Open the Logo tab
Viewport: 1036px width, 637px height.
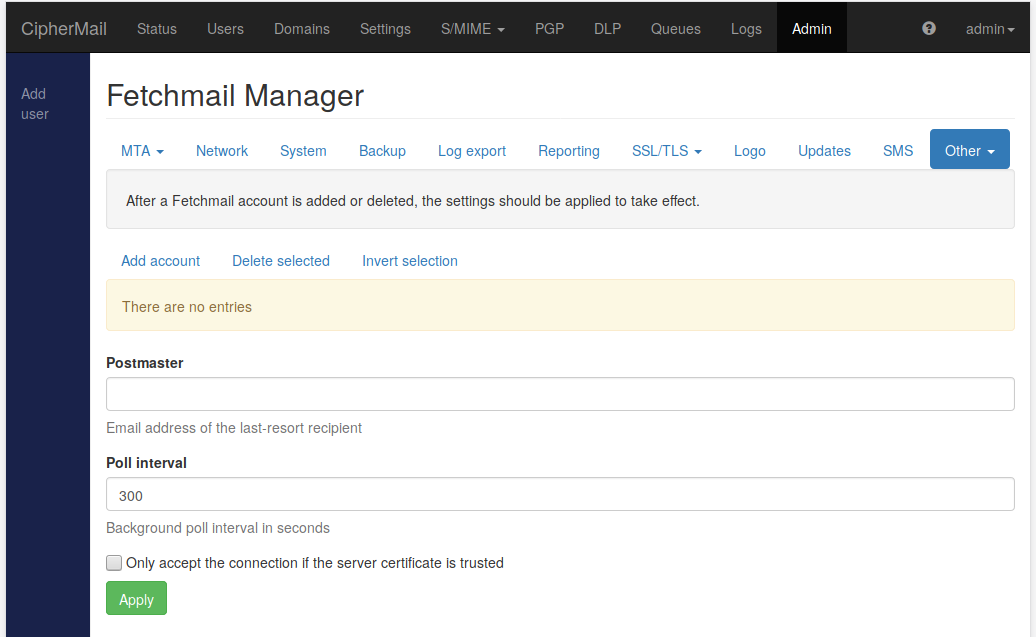750,151
